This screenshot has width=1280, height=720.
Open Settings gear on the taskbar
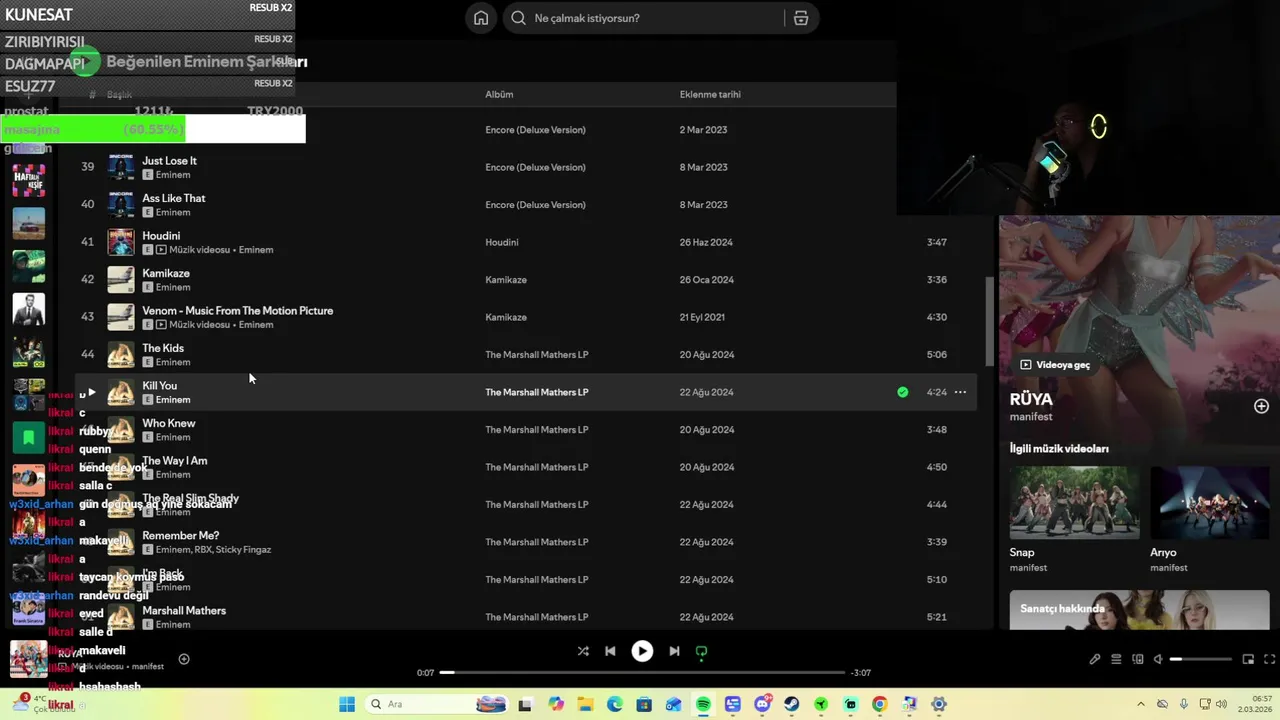(938, 704)
